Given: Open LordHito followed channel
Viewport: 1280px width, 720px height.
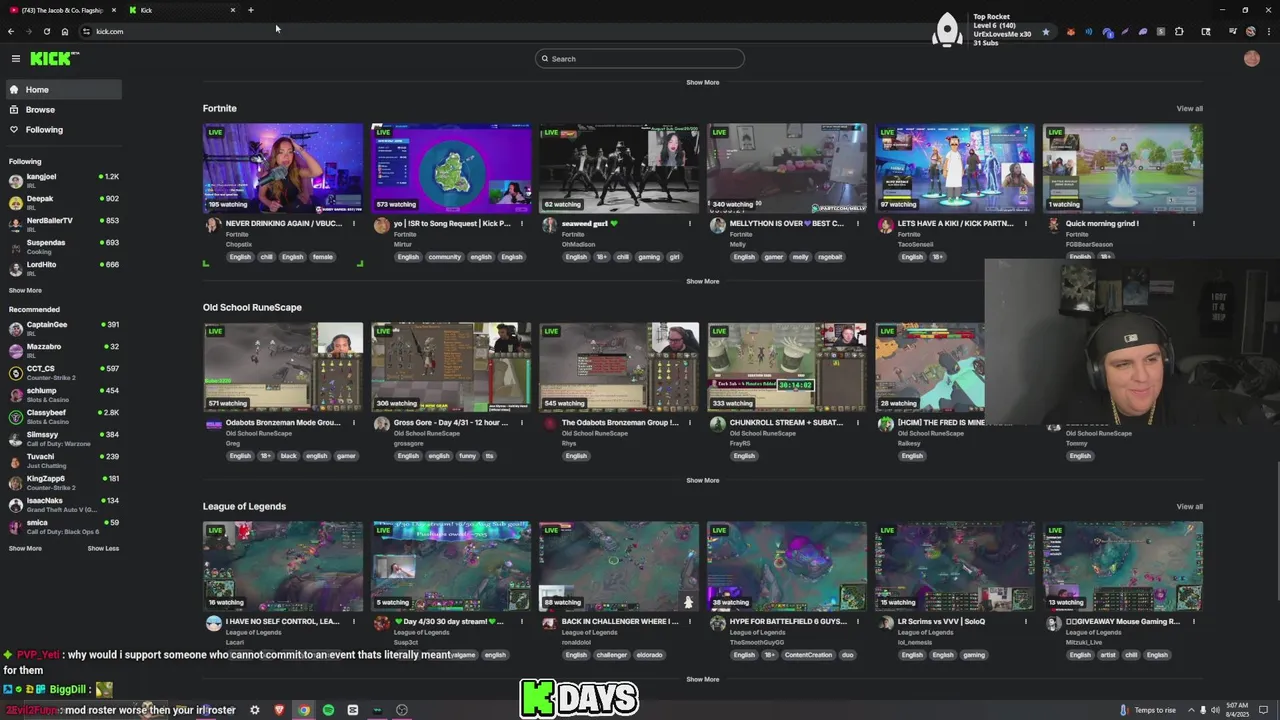Looking at the screenshot, I should 63,267.
